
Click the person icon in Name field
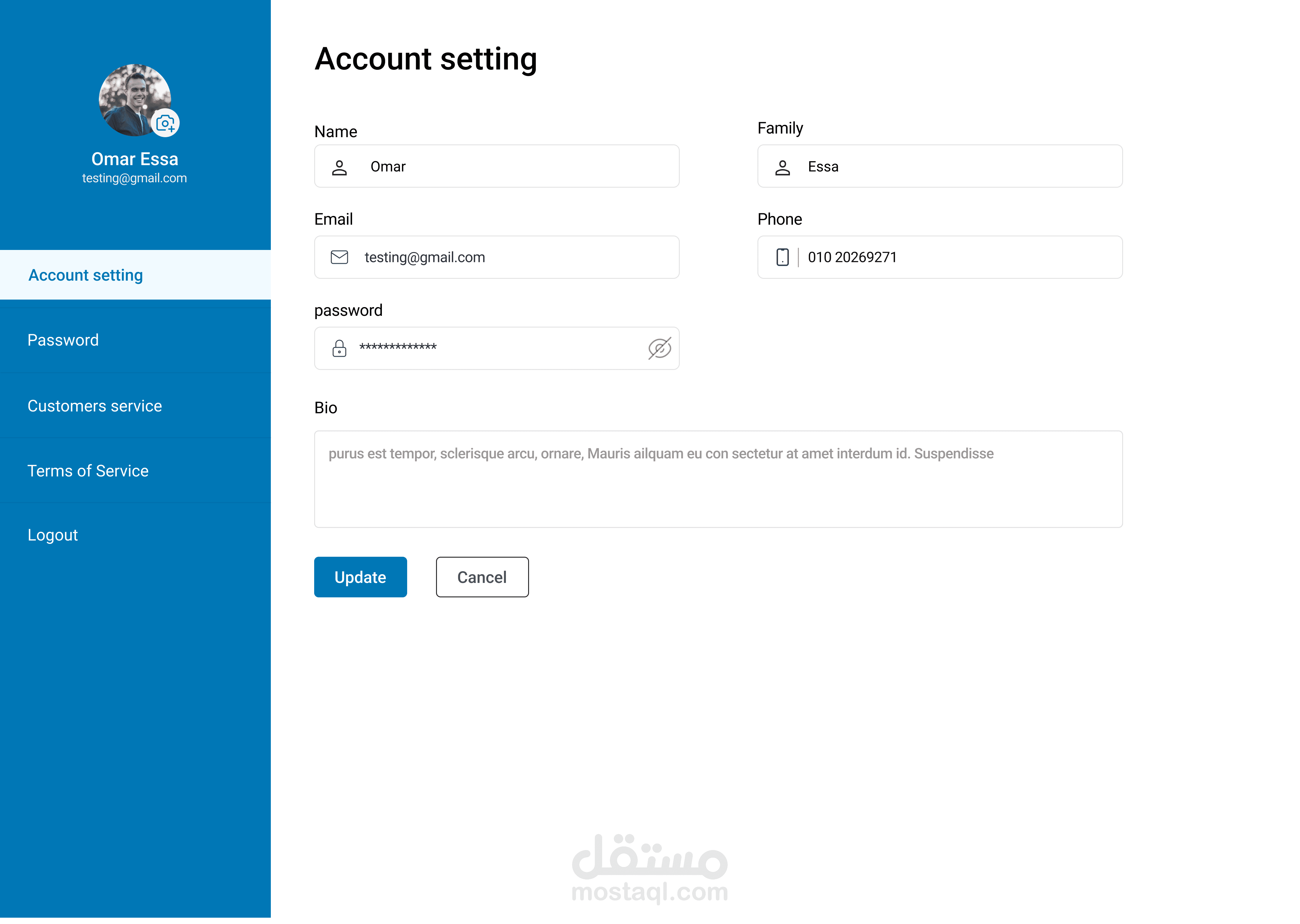(x=339, y=167)
